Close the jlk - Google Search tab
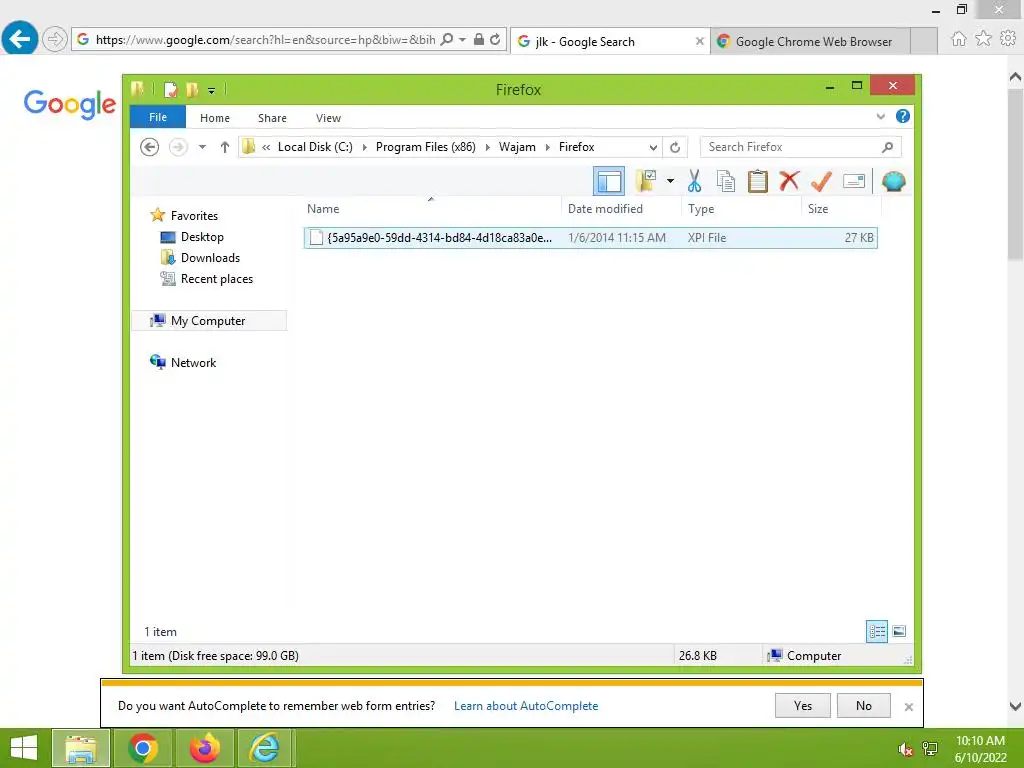 pyautogui.click(x=699, y=41)
